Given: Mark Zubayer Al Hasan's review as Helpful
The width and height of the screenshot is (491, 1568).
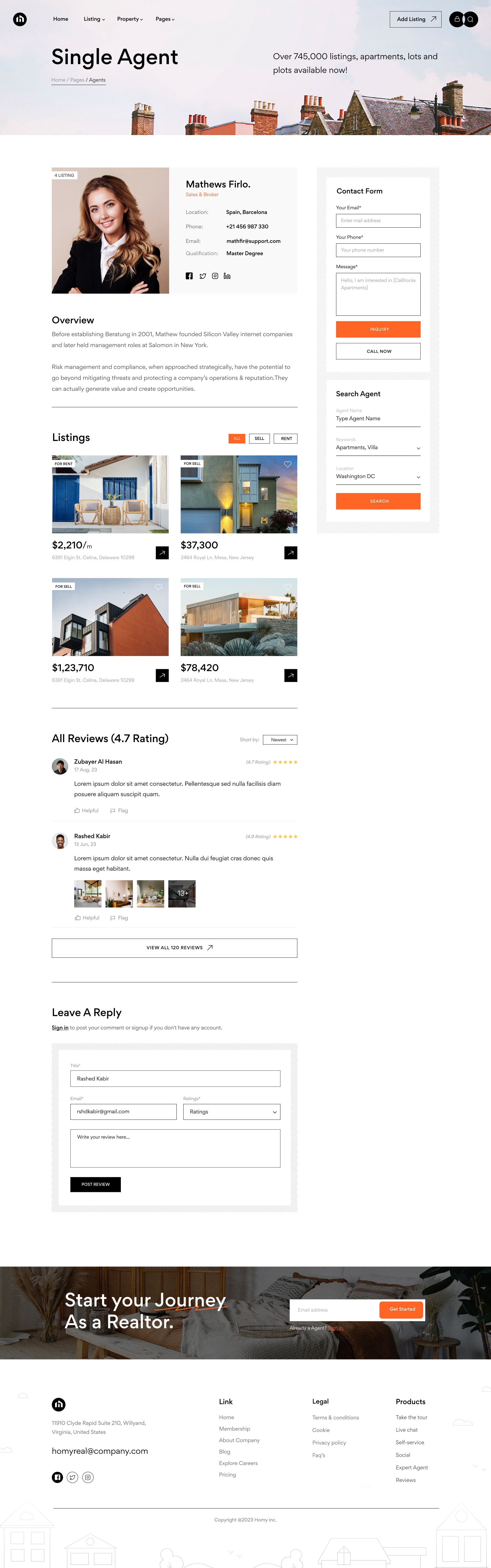Looking at the screenshot, I should coord(86,811).
